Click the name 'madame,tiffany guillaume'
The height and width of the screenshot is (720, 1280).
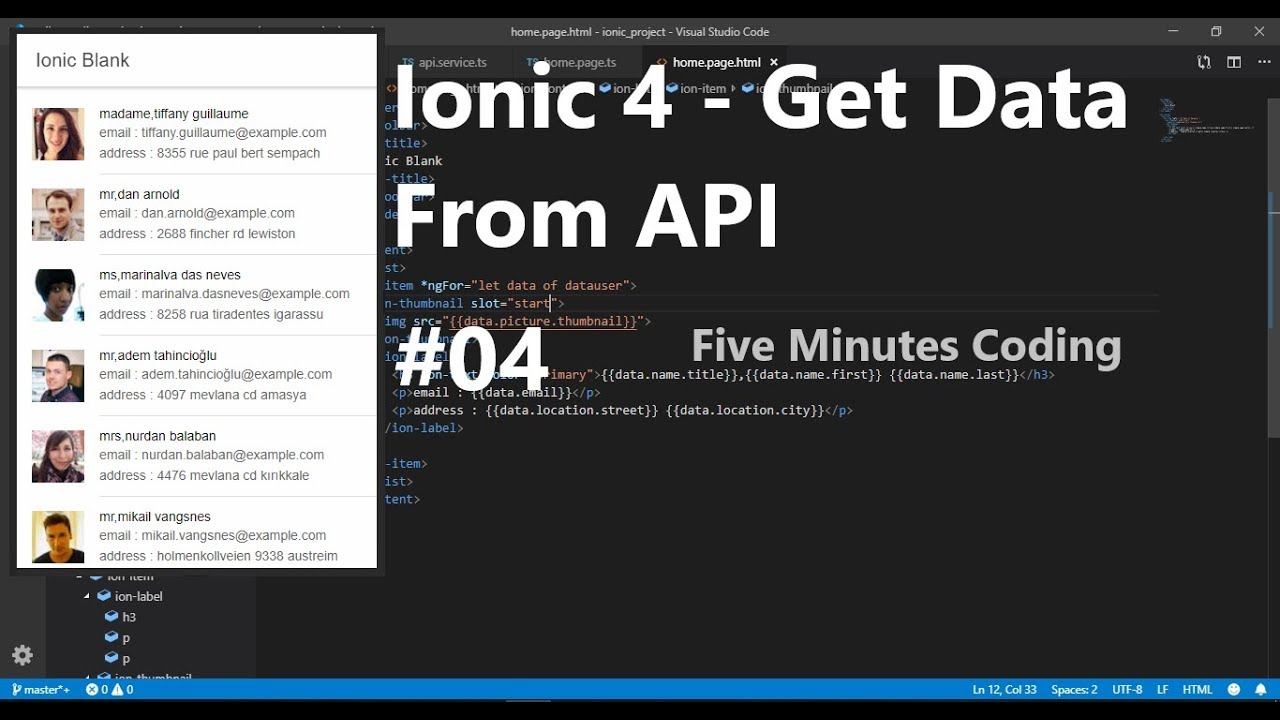[x=174, y=114]
